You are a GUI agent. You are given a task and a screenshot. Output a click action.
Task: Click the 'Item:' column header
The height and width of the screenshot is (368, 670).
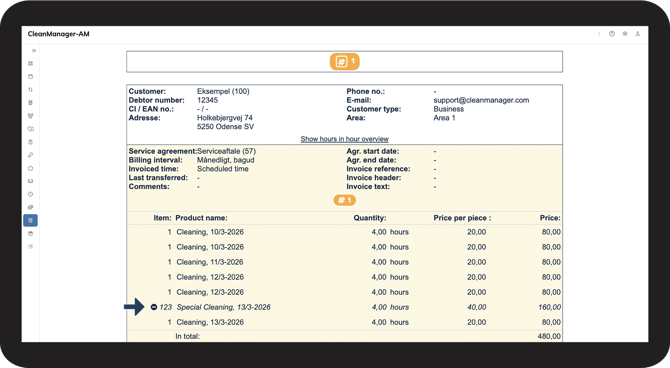tap(162, 218)
